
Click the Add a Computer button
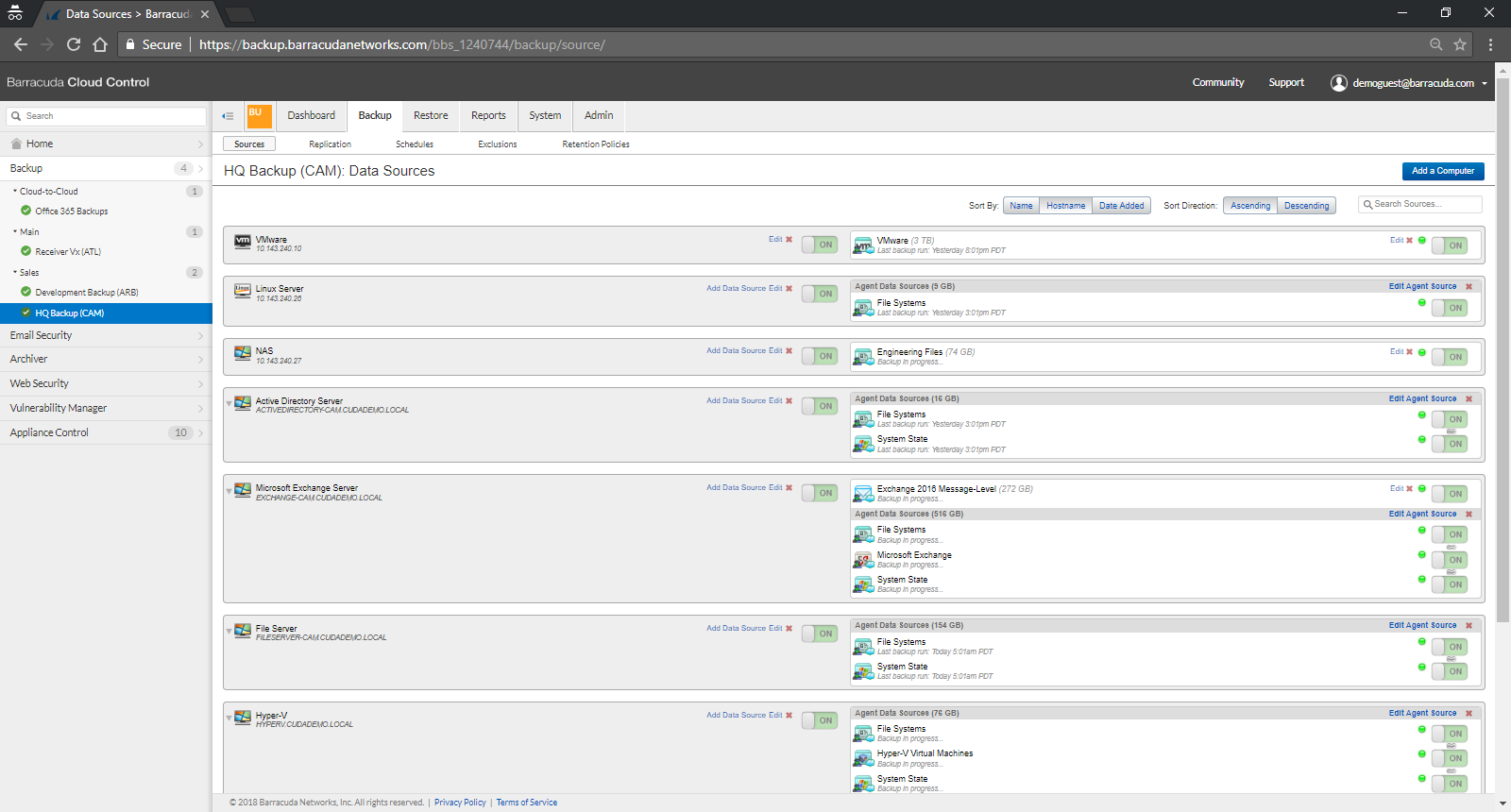(1442, 171)
